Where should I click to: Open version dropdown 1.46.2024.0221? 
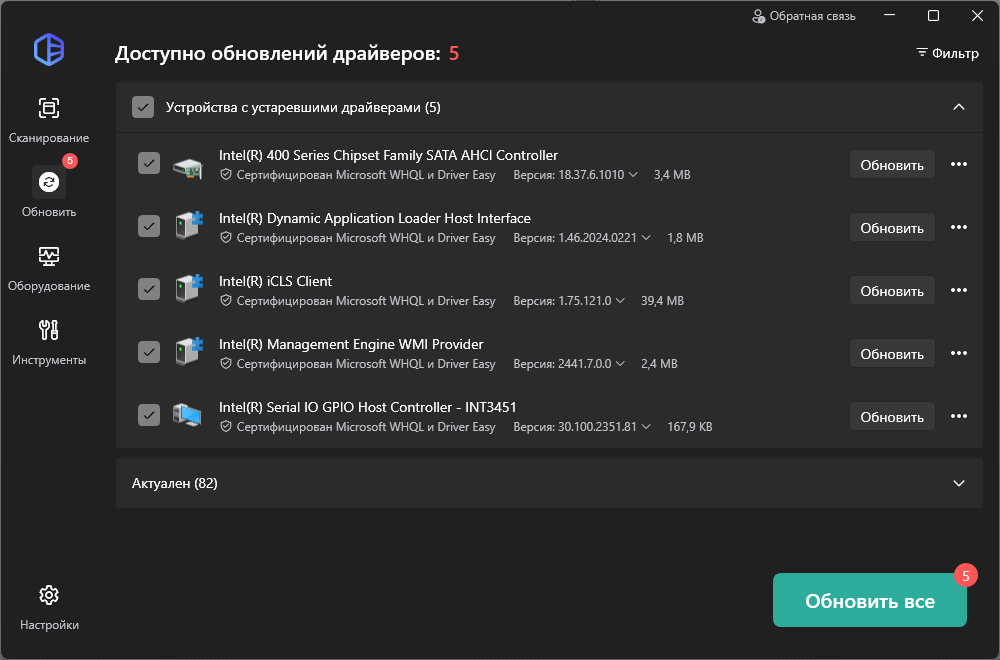coord(646,238)
